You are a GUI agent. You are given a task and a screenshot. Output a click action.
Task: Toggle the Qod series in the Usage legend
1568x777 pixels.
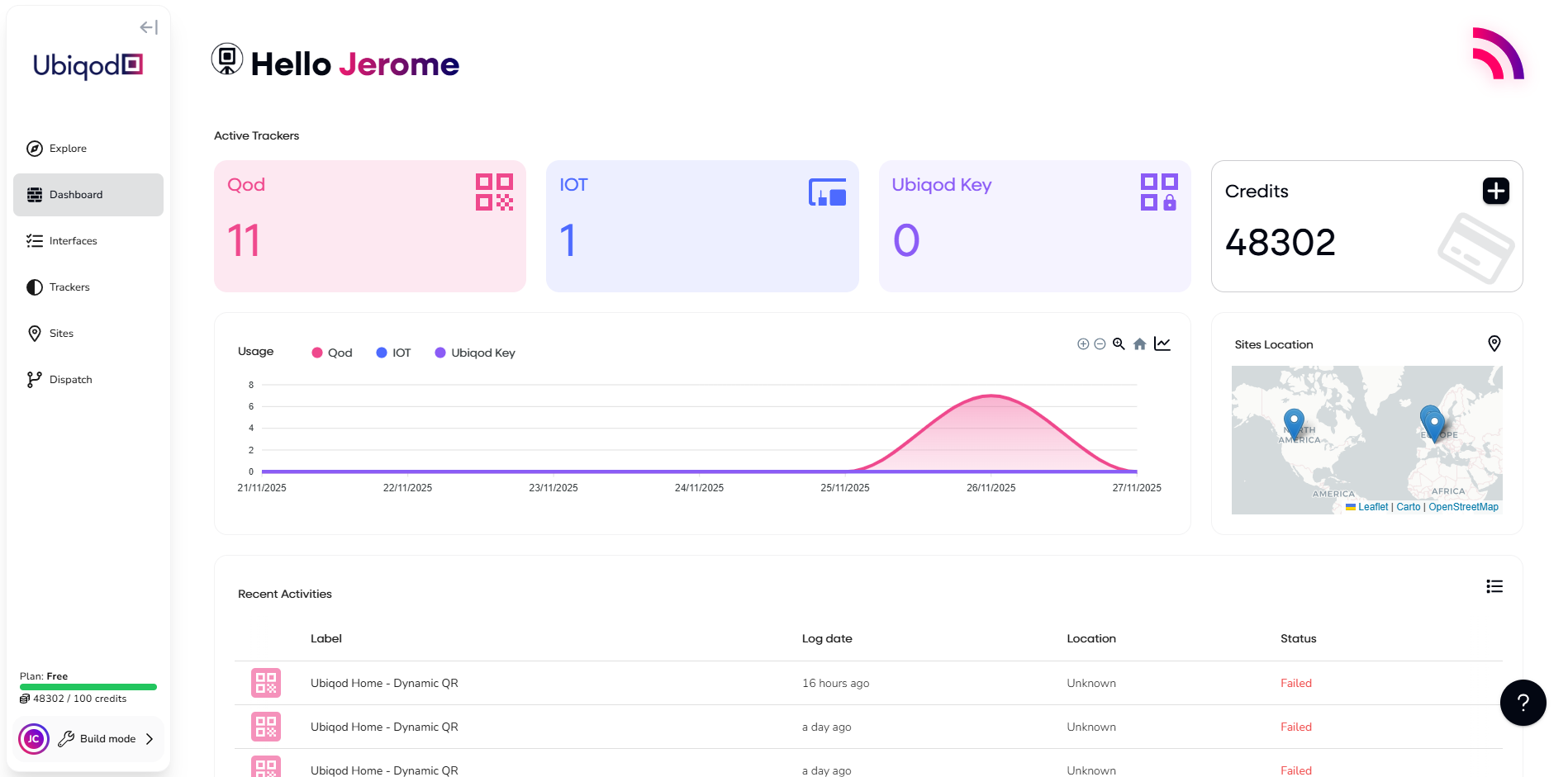[332, 353]
